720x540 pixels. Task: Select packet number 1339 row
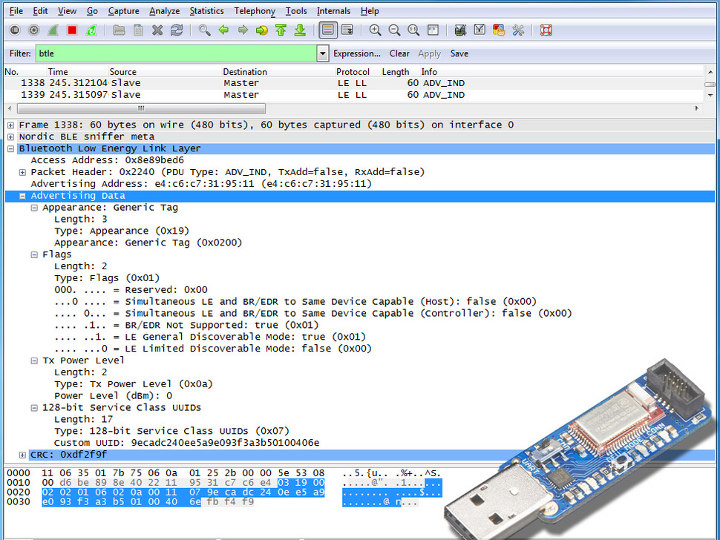354,95
